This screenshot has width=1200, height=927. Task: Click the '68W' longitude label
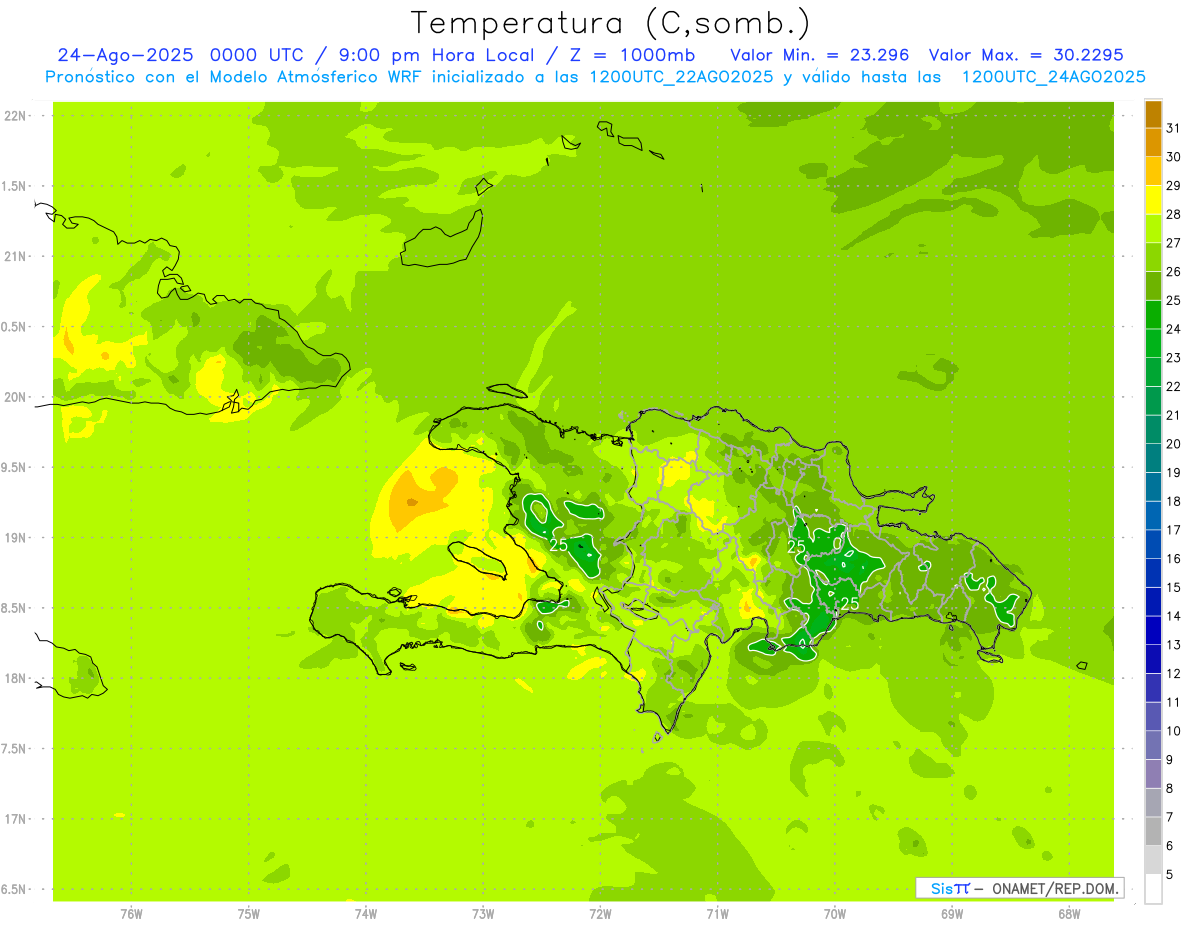point(1069,914)
